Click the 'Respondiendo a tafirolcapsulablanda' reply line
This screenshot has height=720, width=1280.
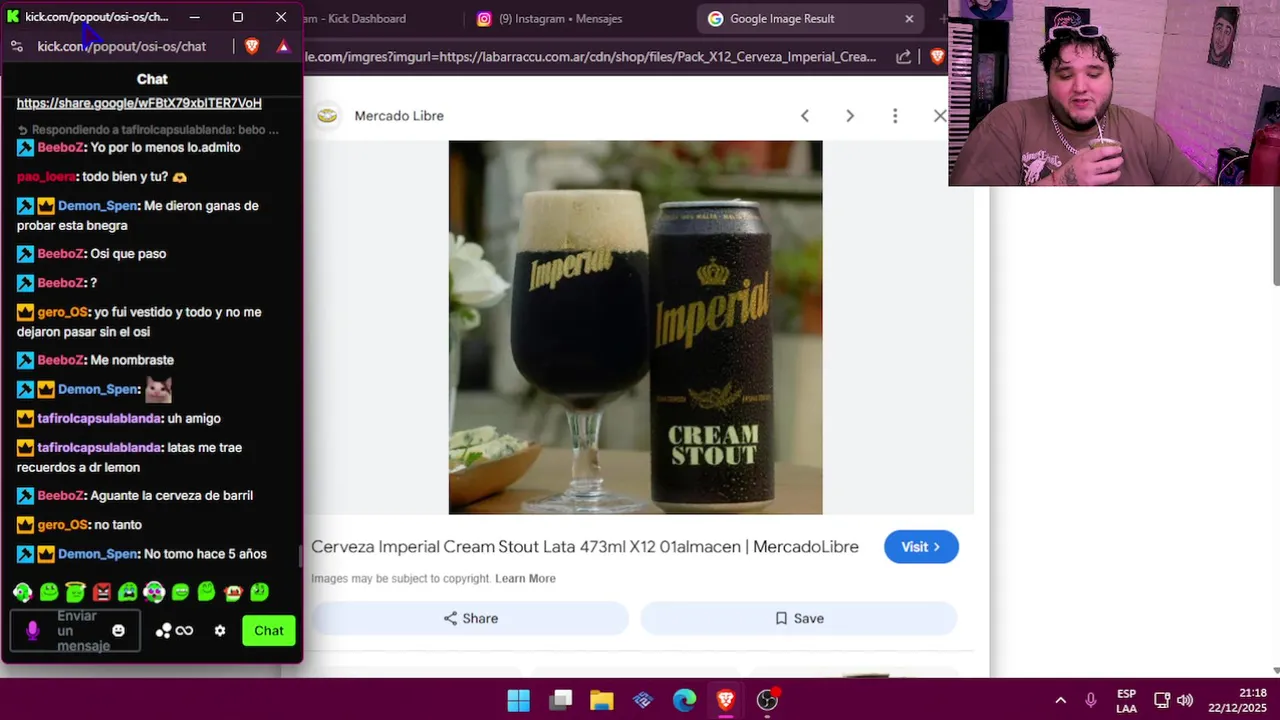coord(148,130)
